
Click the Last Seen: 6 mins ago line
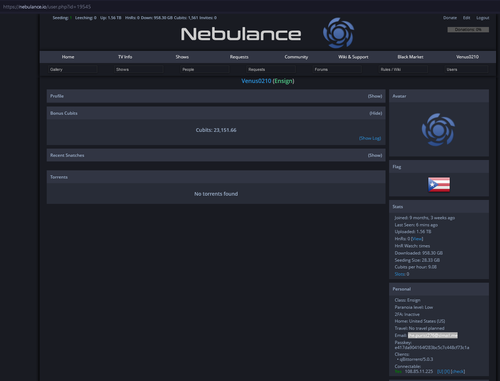pyautogui.click(x=416, y=225)
